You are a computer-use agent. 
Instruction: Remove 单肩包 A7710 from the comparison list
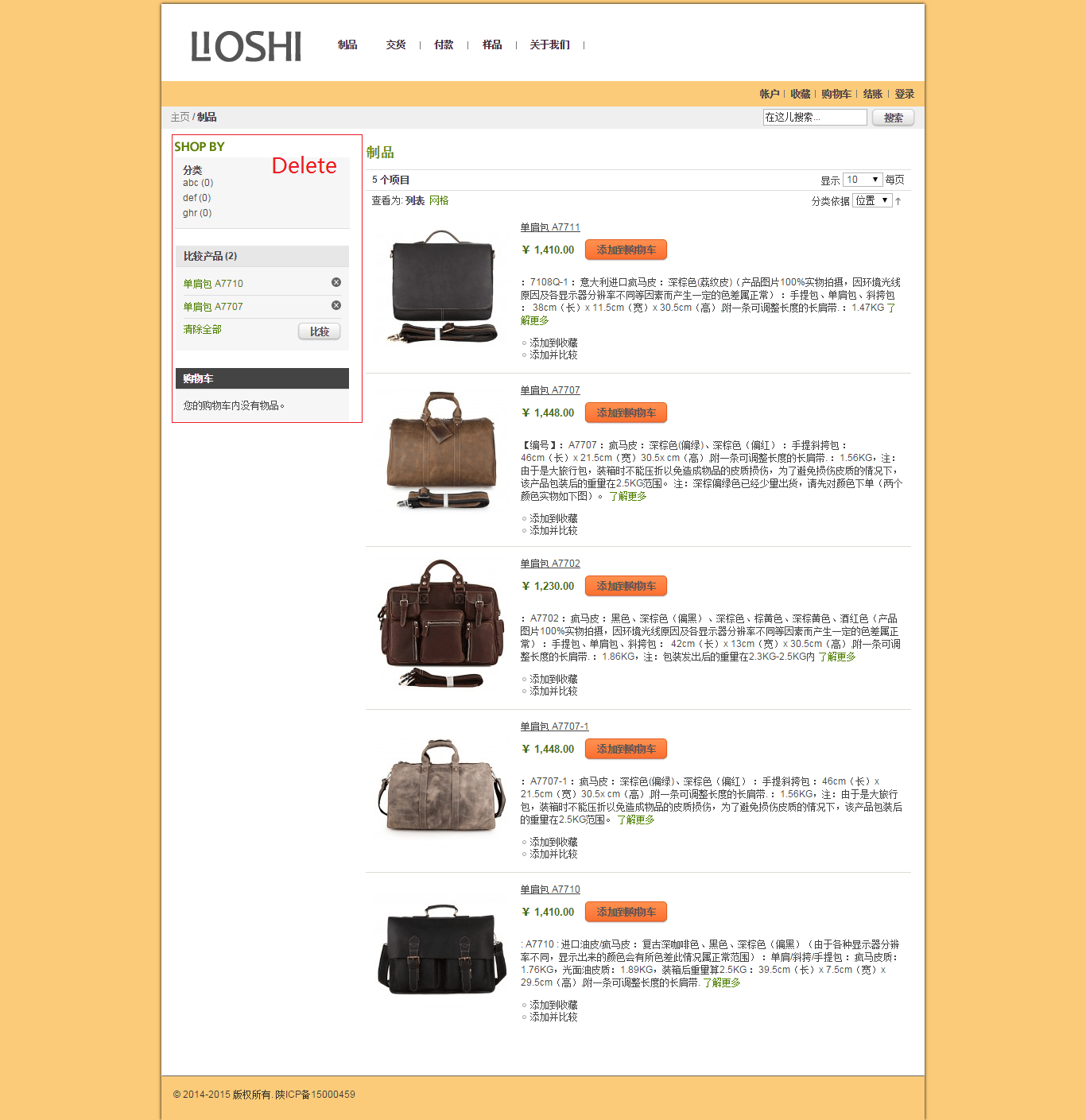coord(336,282)
